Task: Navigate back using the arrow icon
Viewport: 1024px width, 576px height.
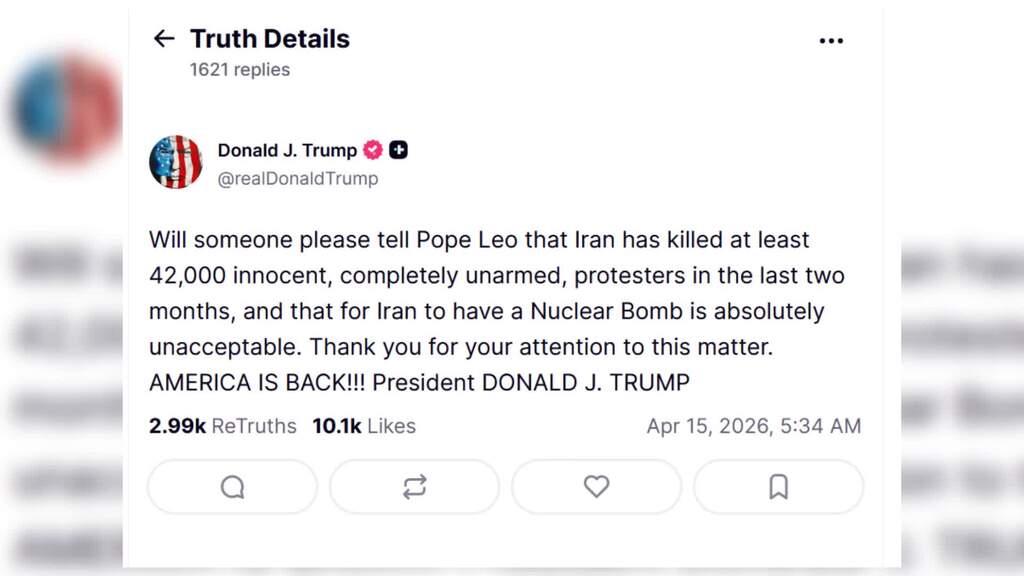Action: tap(164, 38)
